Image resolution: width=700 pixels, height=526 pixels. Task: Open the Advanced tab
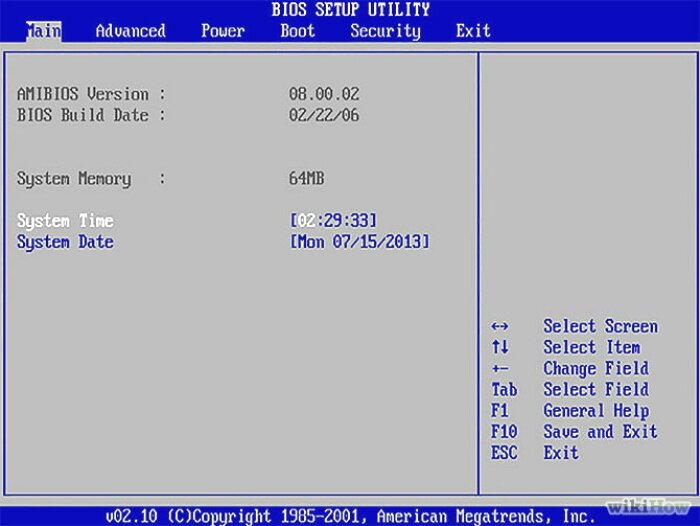click(x=130, y=31)
